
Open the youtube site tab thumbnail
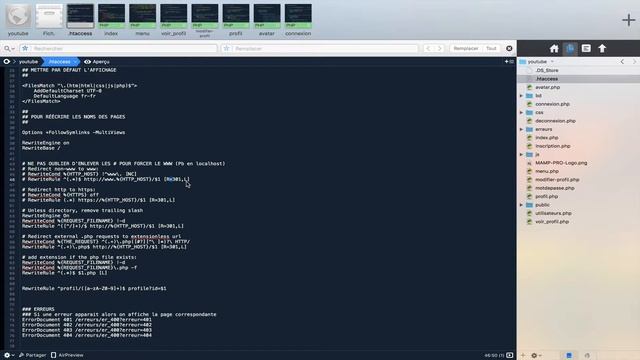18,20
